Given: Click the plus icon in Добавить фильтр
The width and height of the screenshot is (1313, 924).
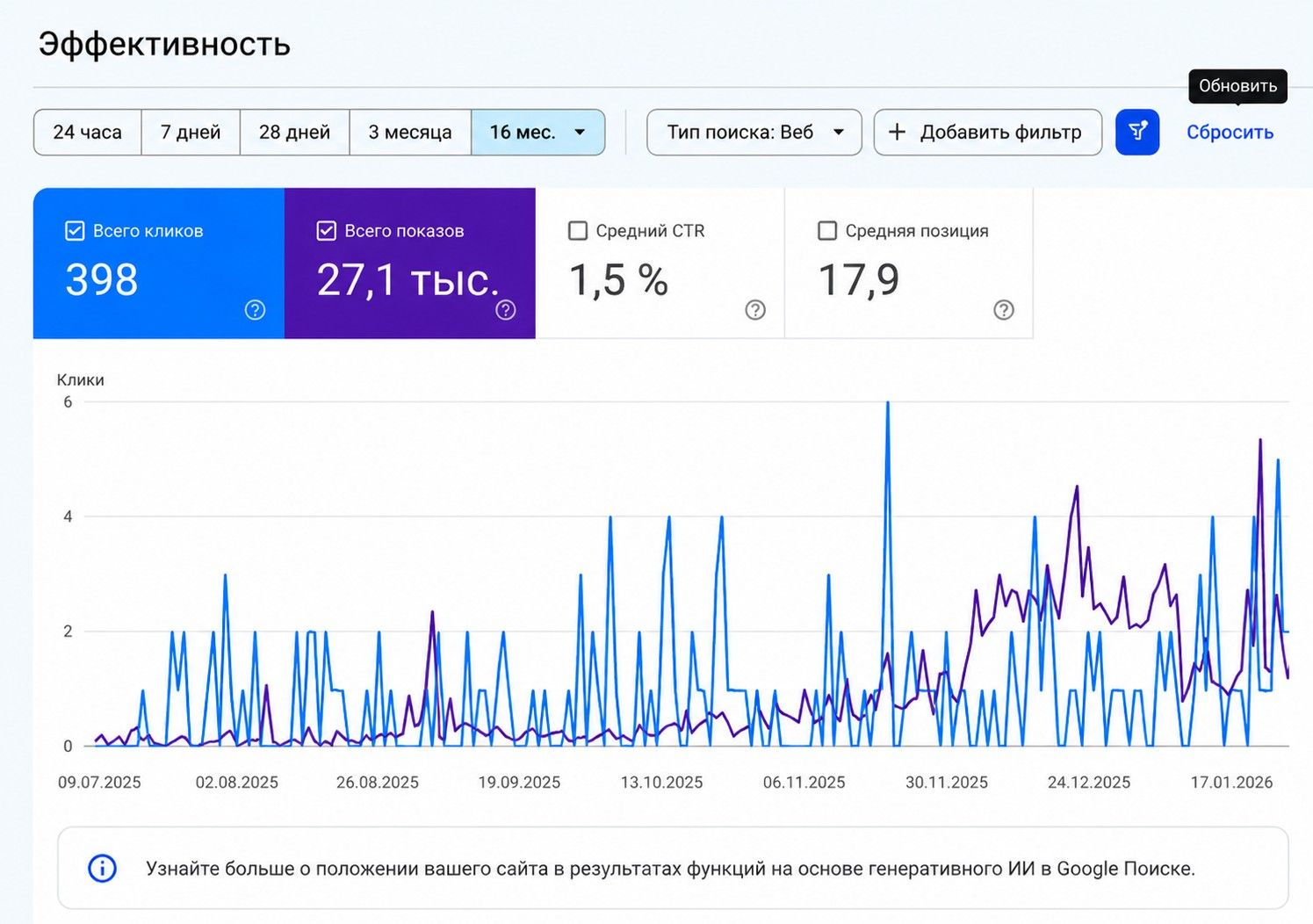Looking at the screenshot, I should pyautogui.click(x=897, y=133).
